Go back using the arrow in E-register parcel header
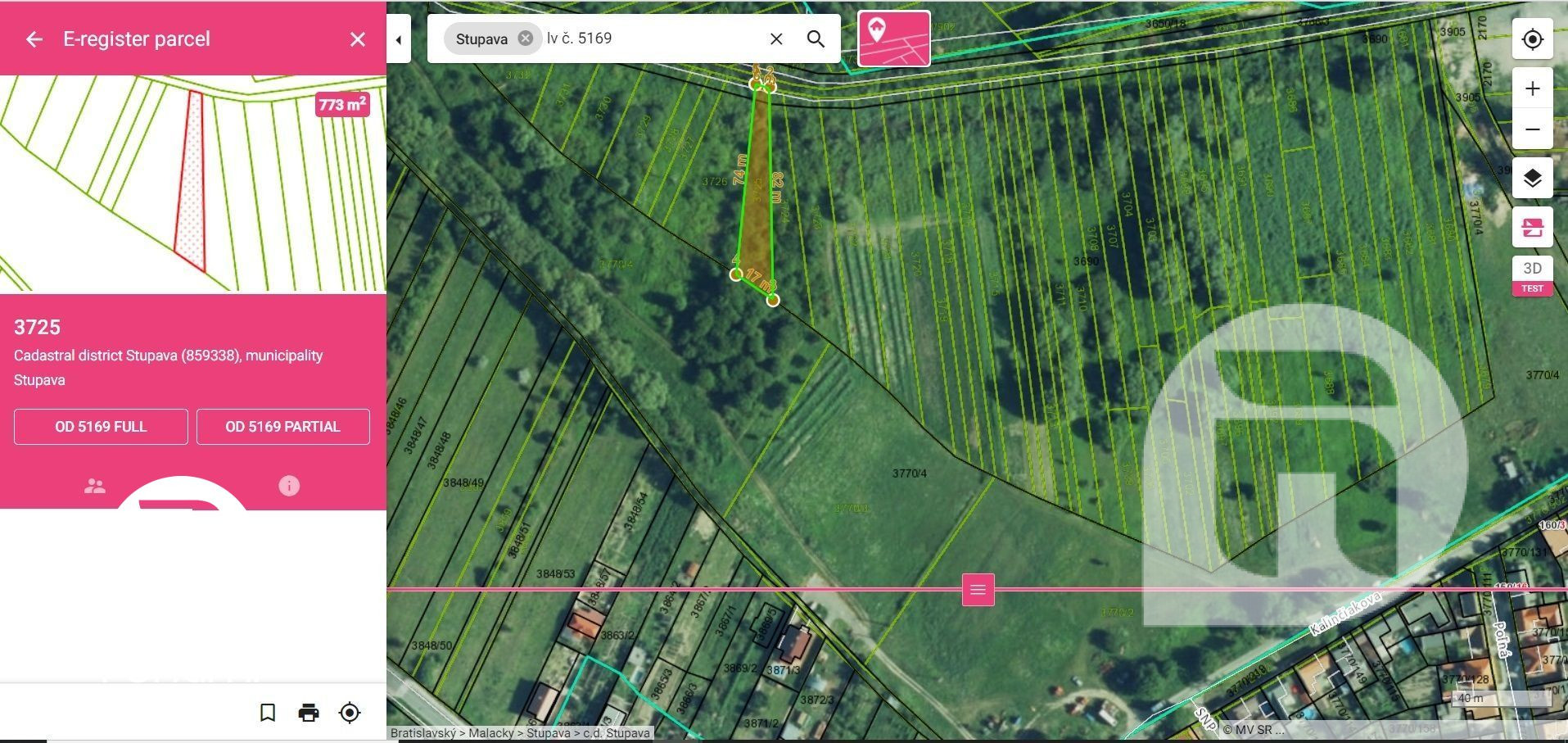The width and height of the screenshot is (1568, 743). tap(34, 39)
